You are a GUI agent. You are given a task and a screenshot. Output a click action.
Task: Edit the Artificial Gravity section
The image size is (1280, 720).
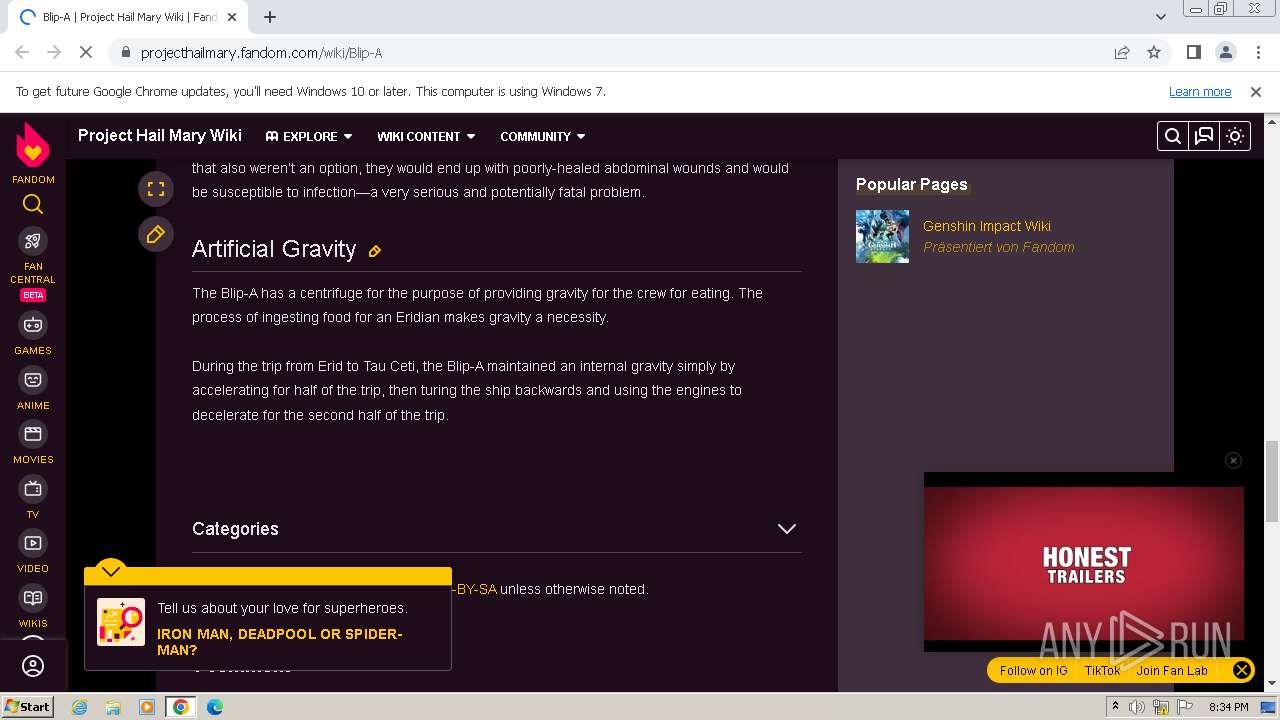pos(375,251)
